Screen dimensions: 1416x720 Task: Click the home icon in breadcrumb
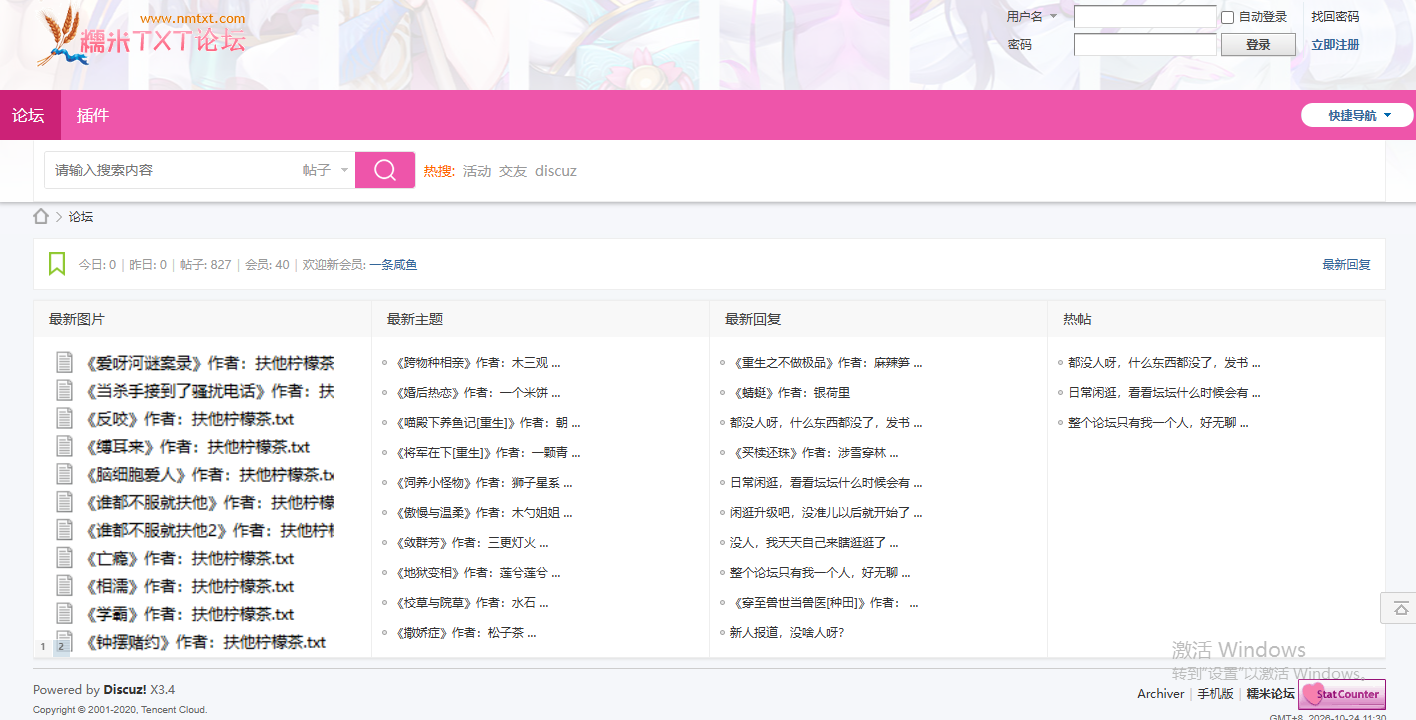[41, 216]
